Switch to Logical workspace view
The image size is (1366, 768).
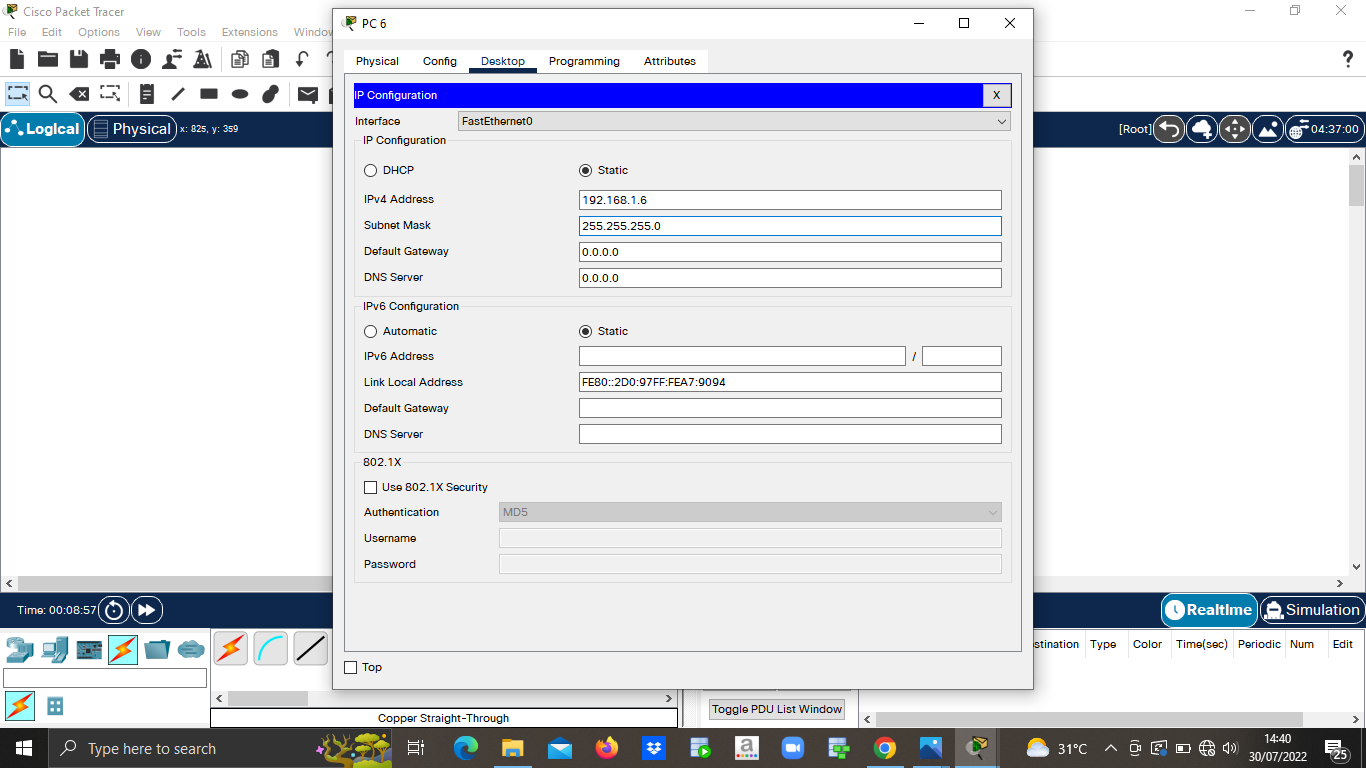pyautogui.click(x=43, y=129)
